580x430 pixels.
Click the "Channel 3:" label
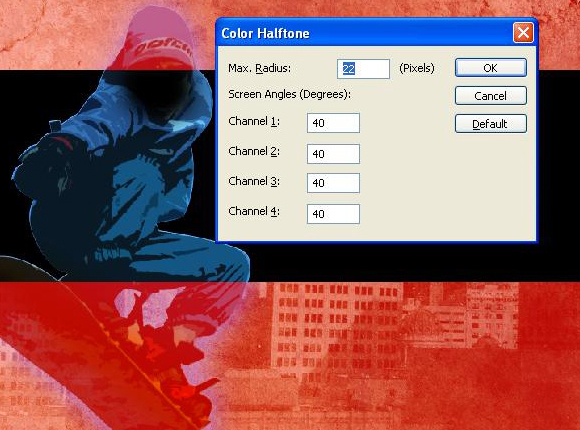(254, 181)
